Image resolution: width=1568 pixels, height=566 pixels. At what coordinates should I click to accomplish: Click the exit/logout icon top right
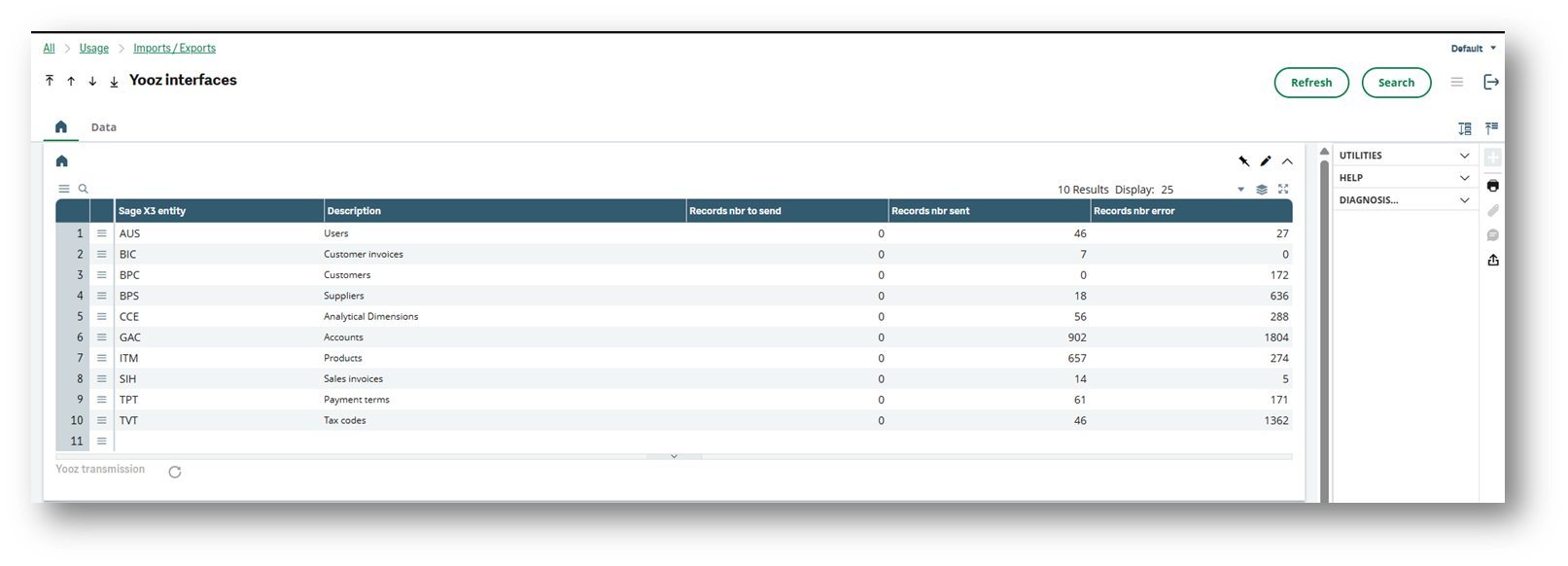click(x=1491, y=83)
